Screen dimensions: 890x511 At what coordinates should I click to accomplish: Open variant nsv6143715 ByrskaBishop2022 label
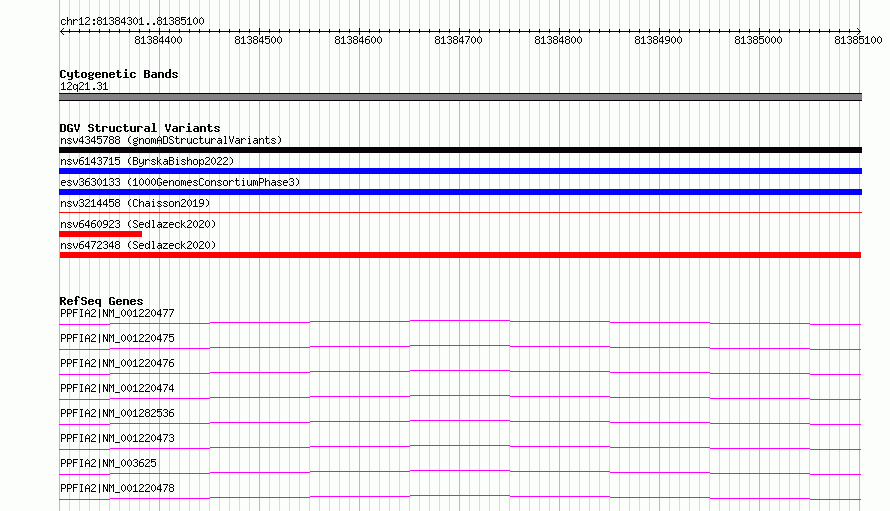click(x=147, y=161)
